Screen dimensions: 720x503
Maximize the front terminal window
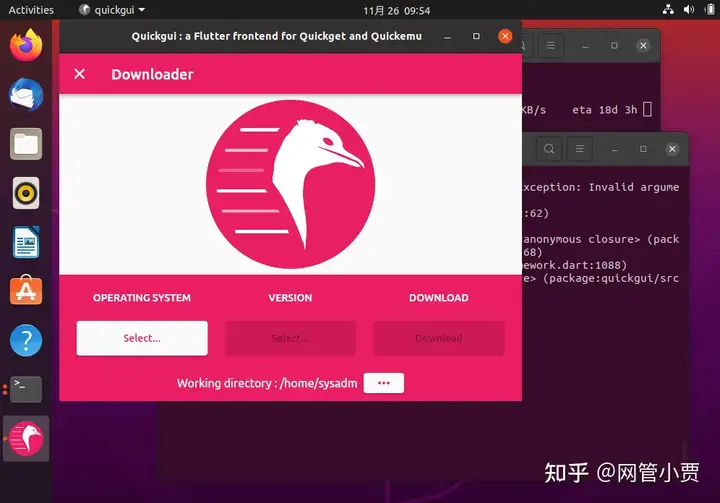643,149
